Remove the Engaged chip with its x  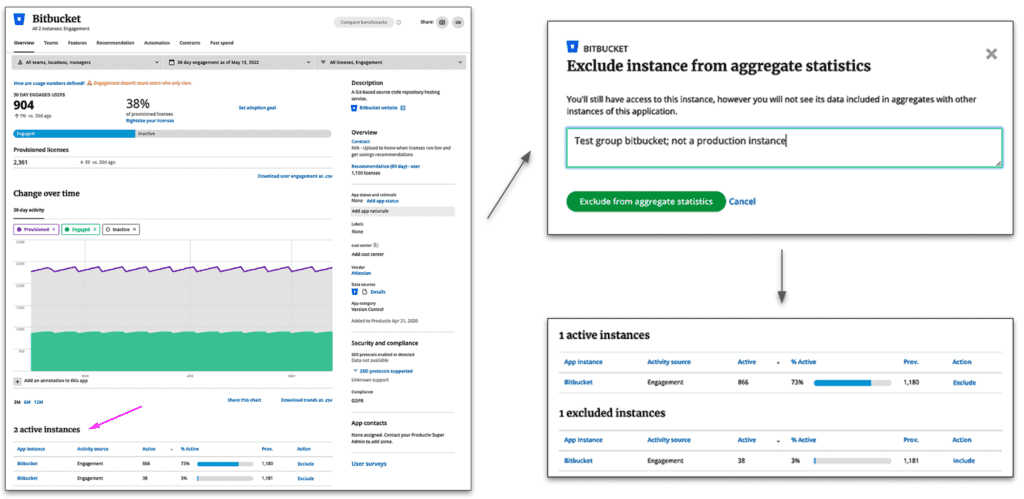(95, 229)
